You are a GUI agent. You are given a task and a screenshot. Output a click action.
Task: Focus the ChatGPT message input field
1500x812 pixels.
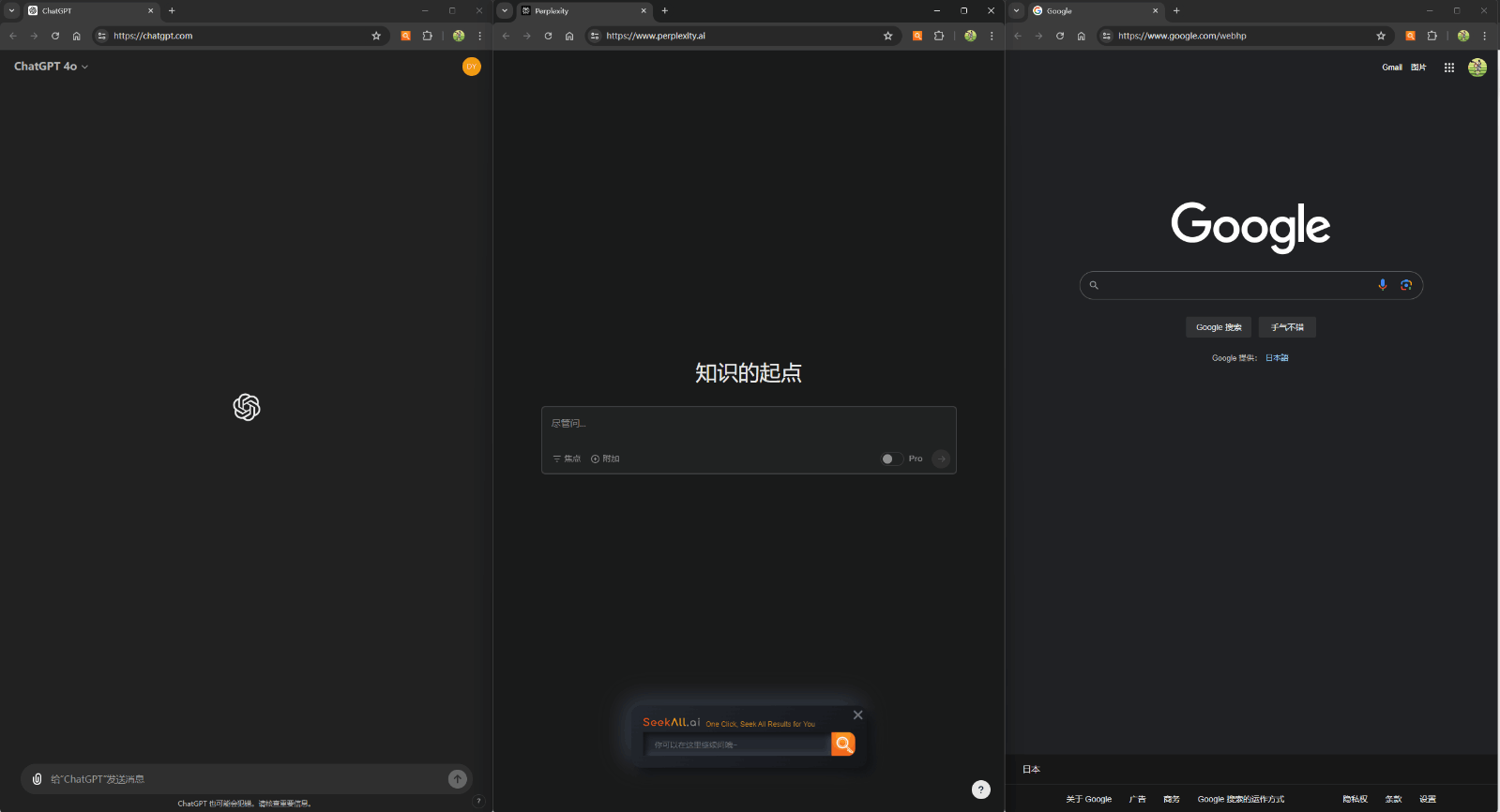click(247, 779)
